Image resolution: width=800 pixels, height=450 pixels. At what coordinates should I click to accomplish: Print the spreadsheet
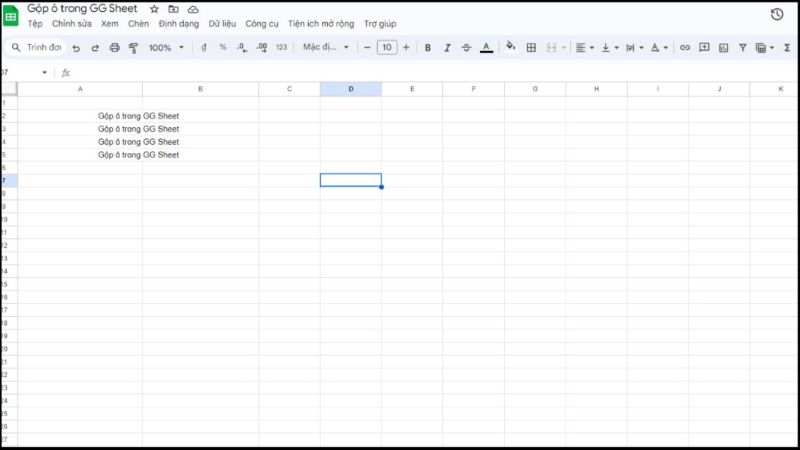click(x=114, y=47)
